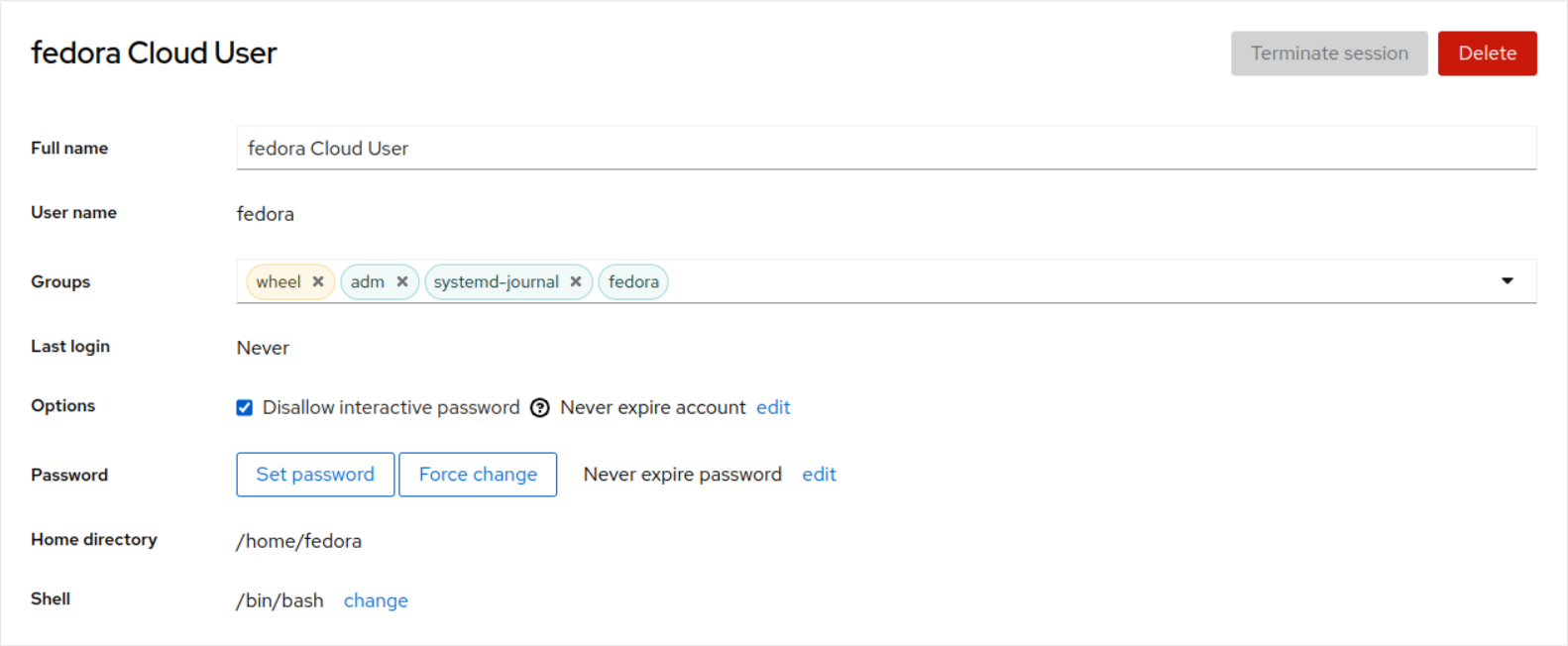Click the adm group label text
This screenshot has height=646, width=1568.
(x=367, y=282)
